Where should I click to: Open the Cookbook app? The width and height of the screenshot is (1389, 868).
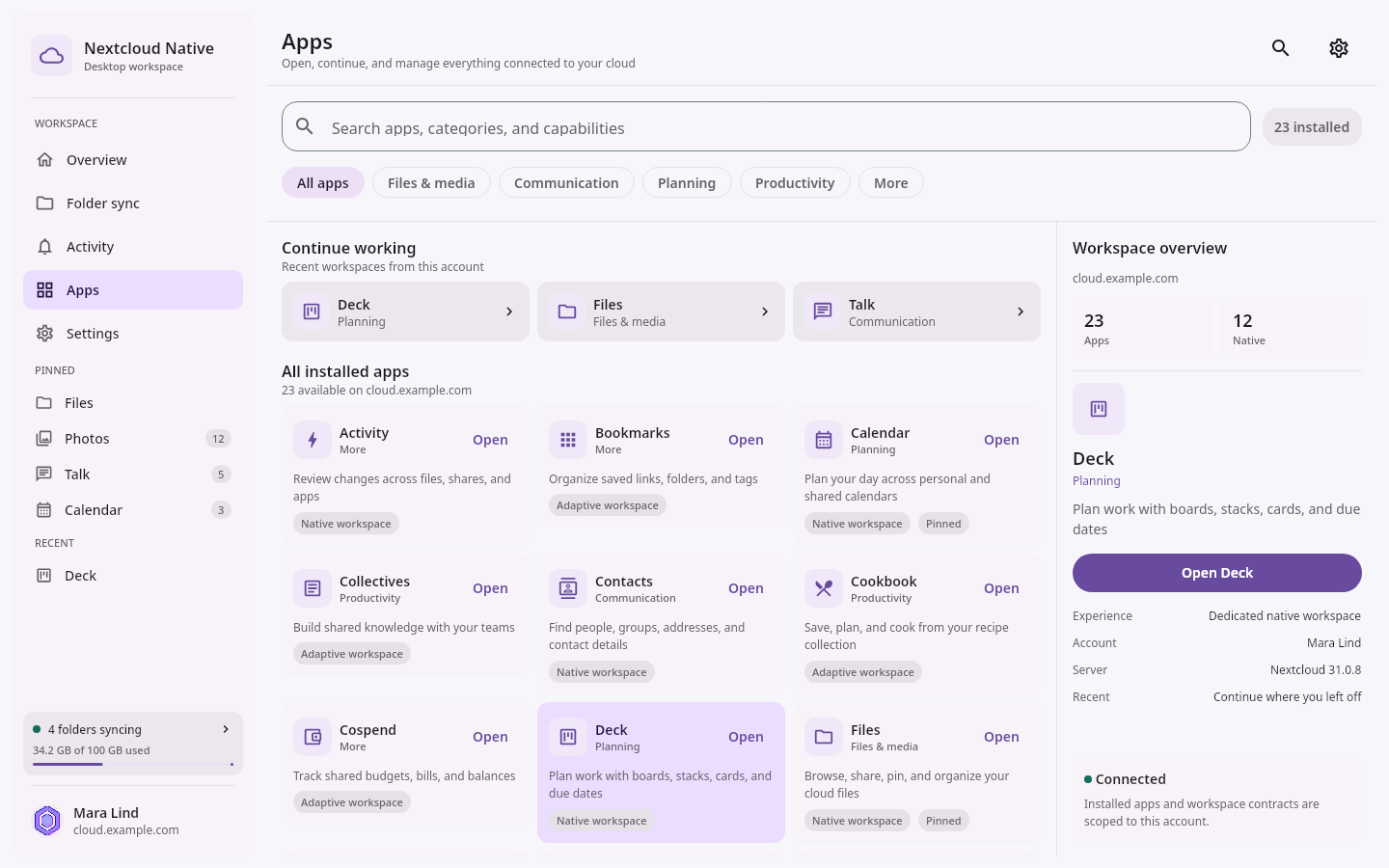click(x=1001, y=588)
